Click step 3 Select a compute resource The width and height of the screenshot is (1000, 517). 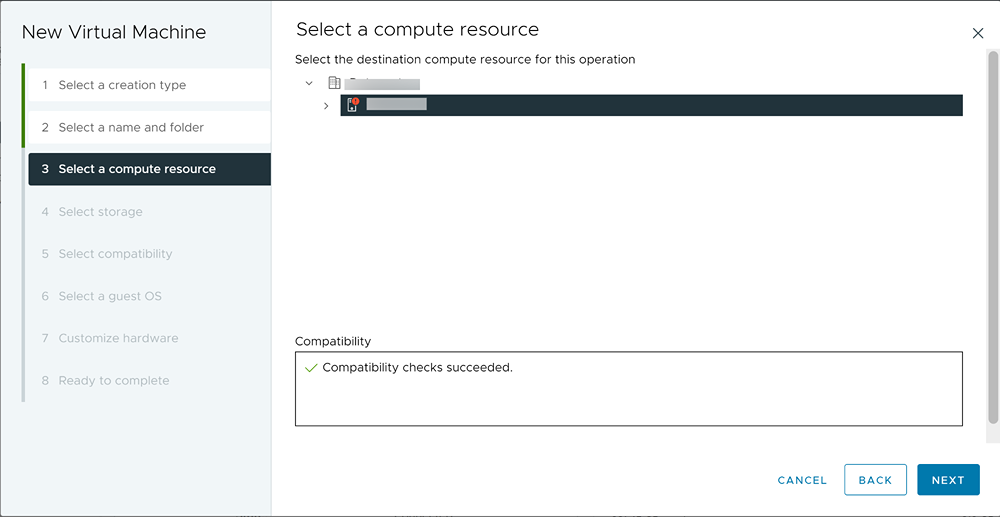point(137,169)
